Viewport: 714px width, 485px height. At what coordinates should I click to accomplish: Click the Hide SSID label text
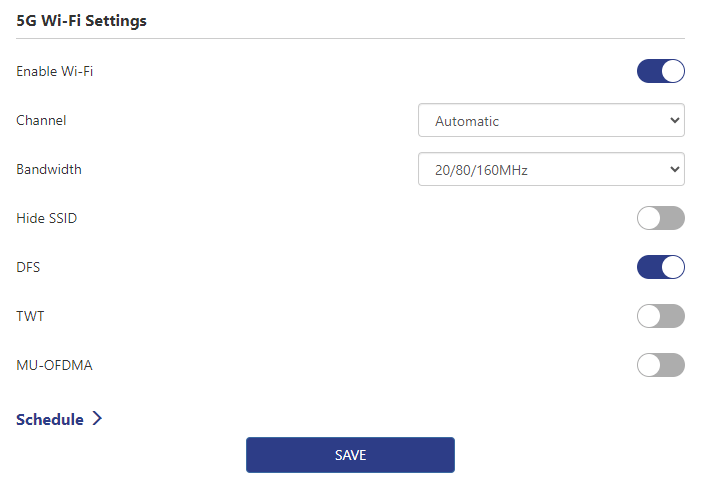click(46, 218)
